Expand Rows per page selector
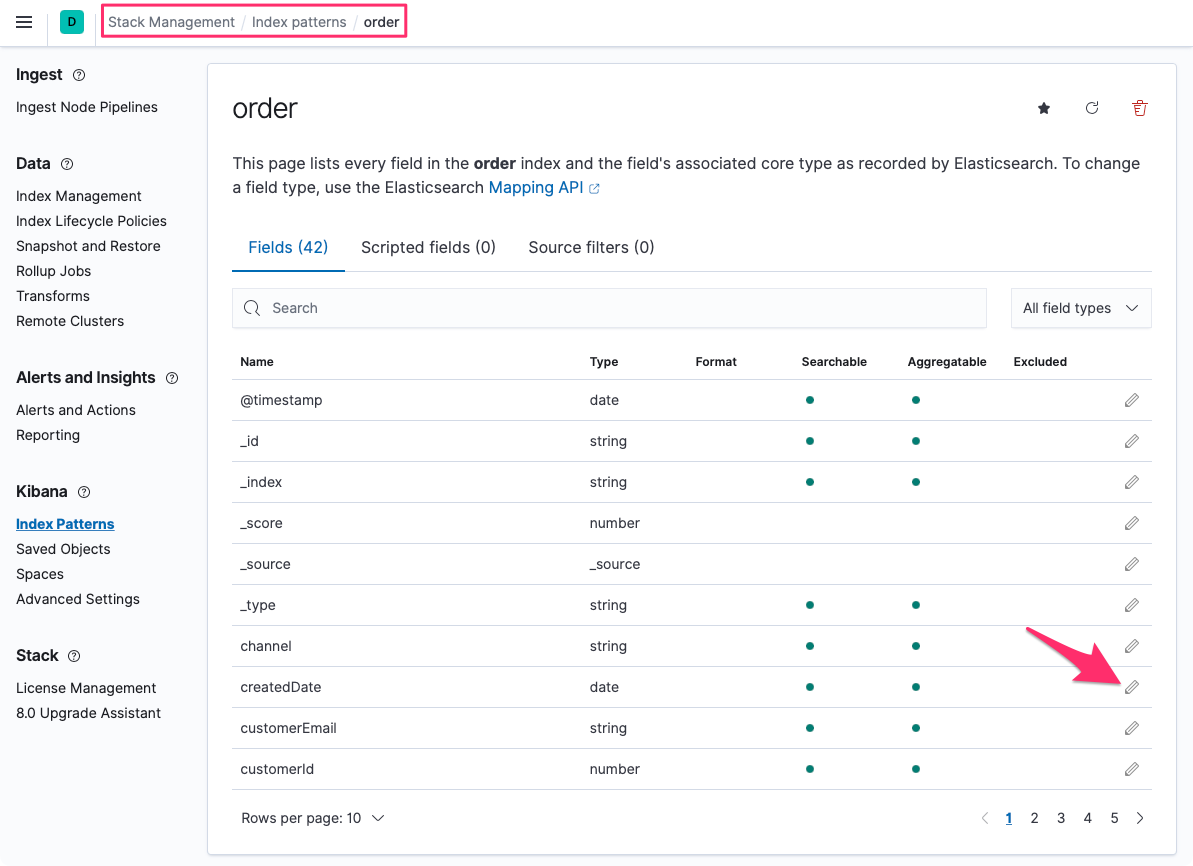This screenshot has width=1193, height=866. (313, 818)
